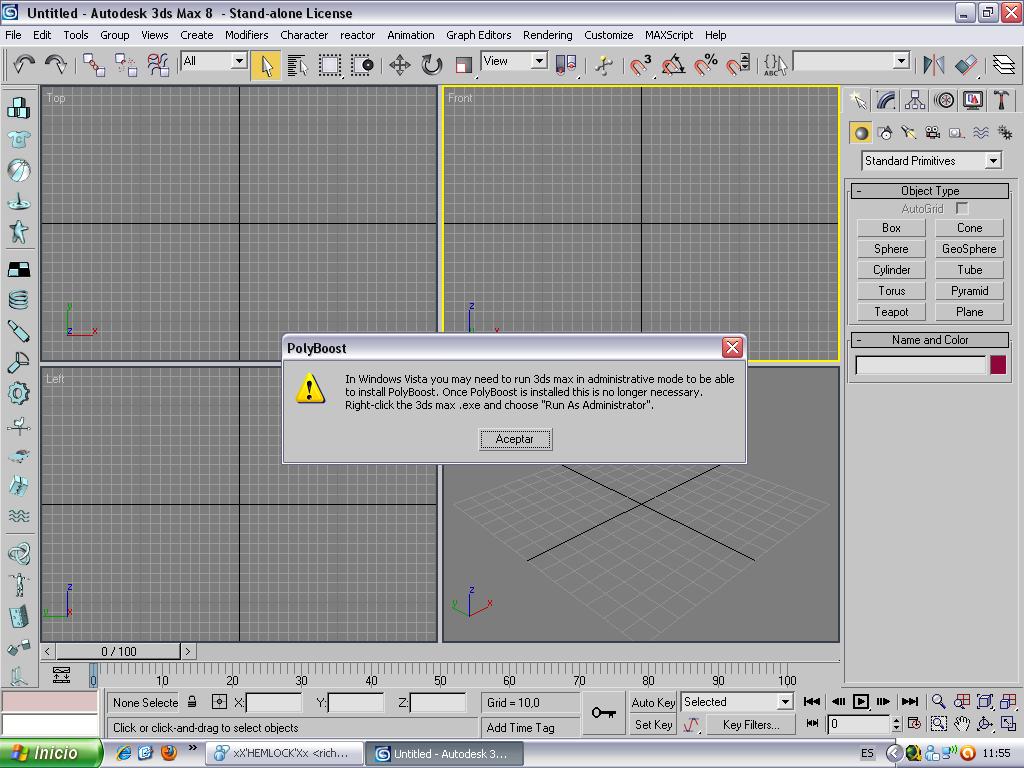Select the Cameras category icon

coord(933,133)
